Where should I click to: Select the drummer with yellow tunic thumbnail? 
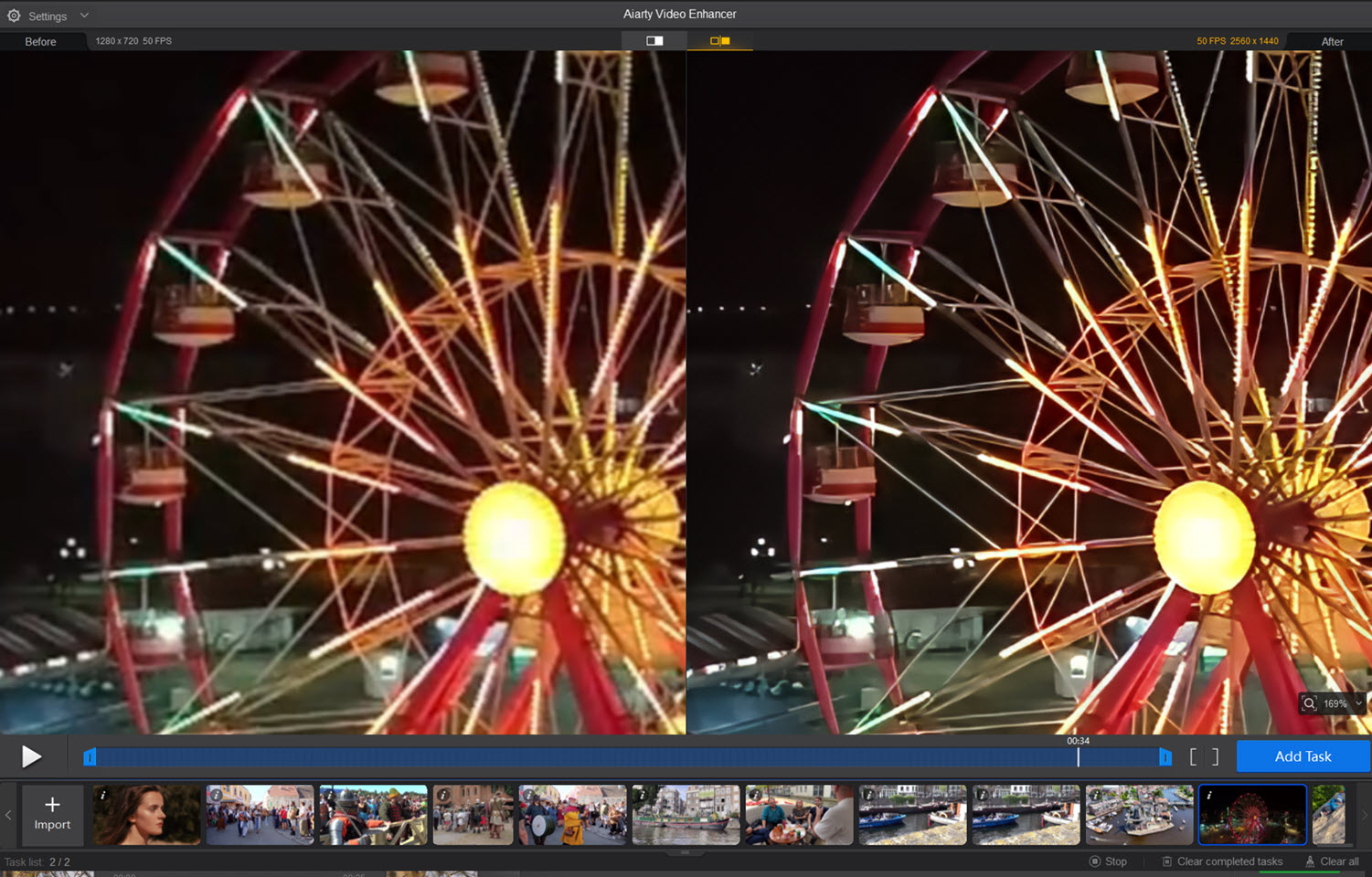(x=572, y=814)
